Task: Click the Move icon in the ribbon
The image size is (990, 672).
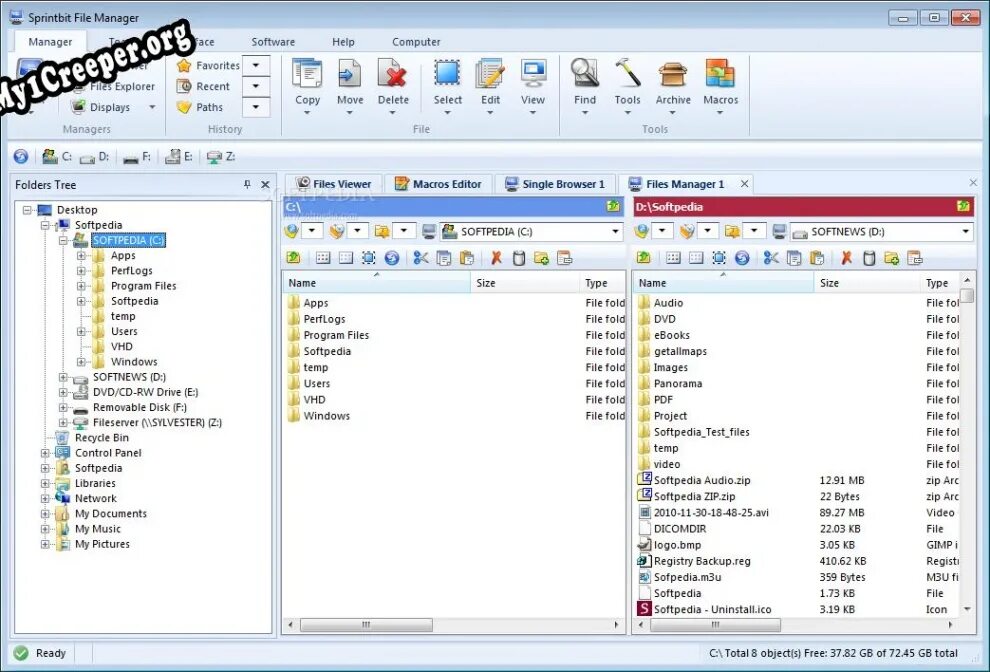Action: coord(350,74)
